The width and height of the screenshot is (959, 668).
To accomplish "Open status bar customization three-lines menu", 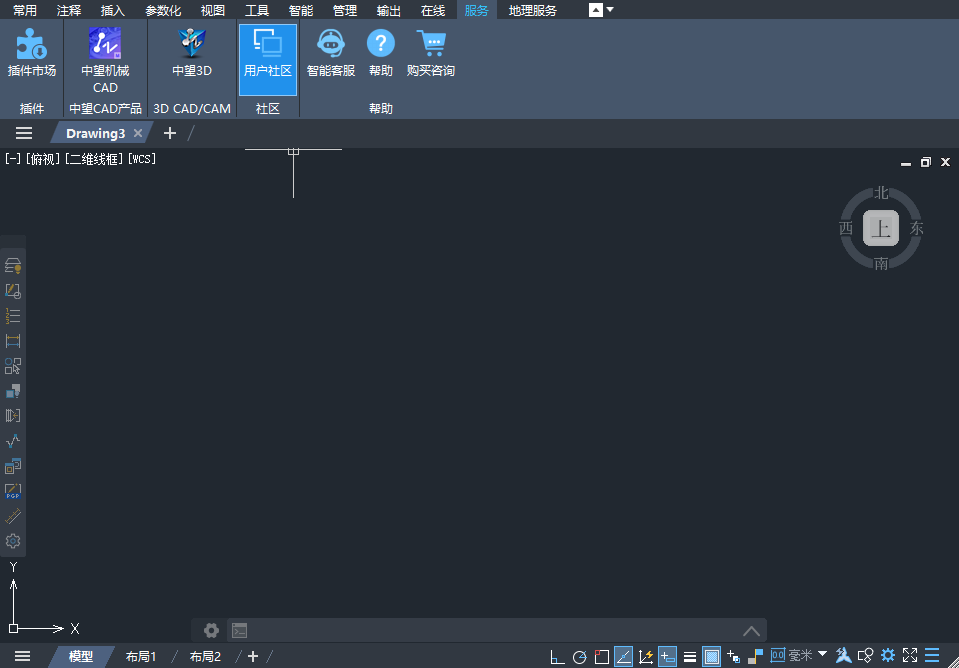I will [932, 656].
